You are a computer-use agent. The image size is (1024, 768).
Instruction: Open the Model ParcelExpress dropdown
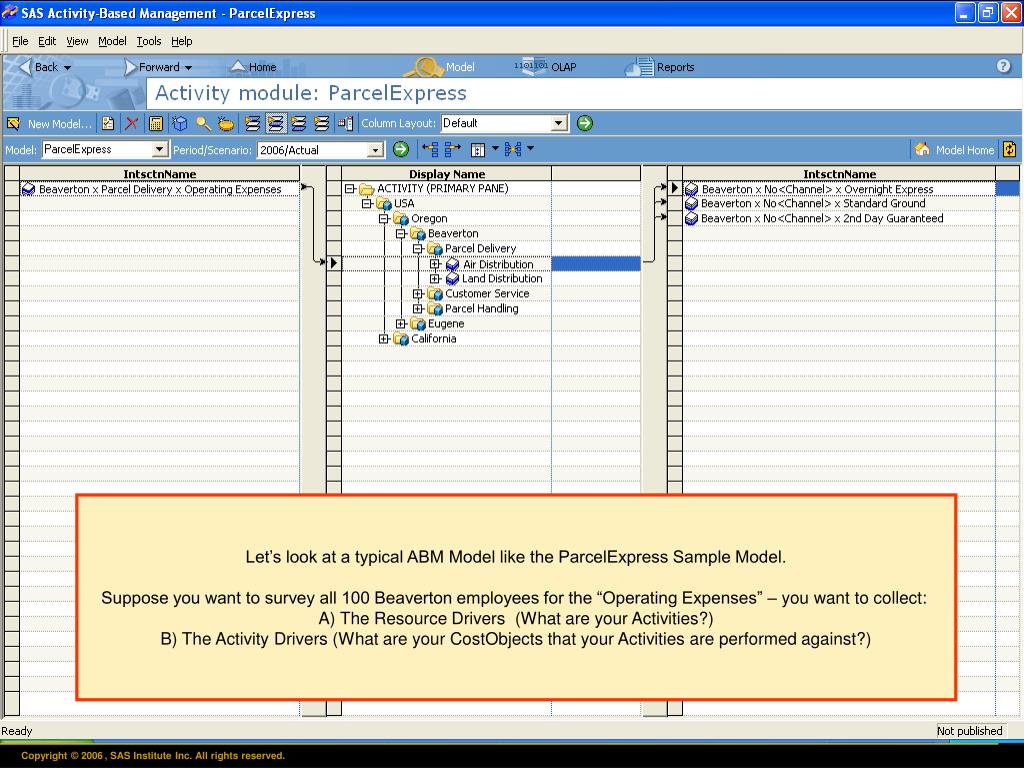coord(159,150)
